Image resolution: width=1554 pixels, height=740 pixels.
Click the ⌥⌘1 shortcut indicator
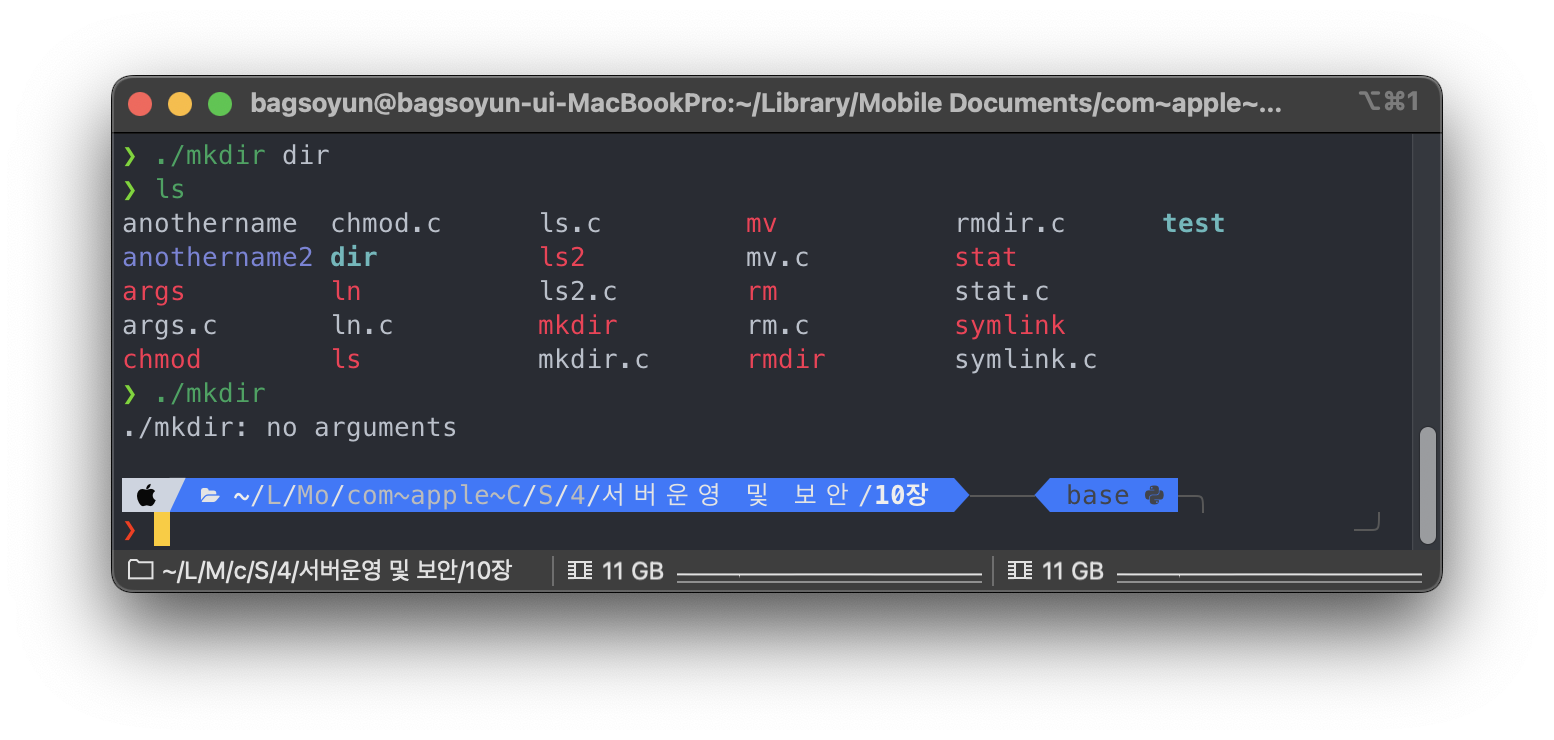pos(1388,102)
